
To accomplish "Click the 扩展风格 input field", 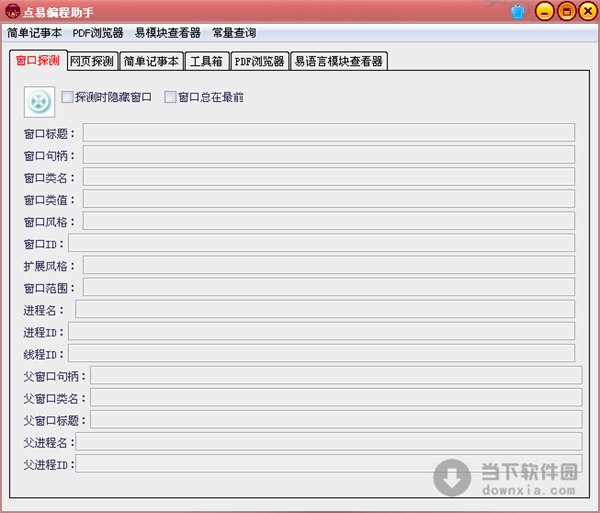I will pos(329,265).
